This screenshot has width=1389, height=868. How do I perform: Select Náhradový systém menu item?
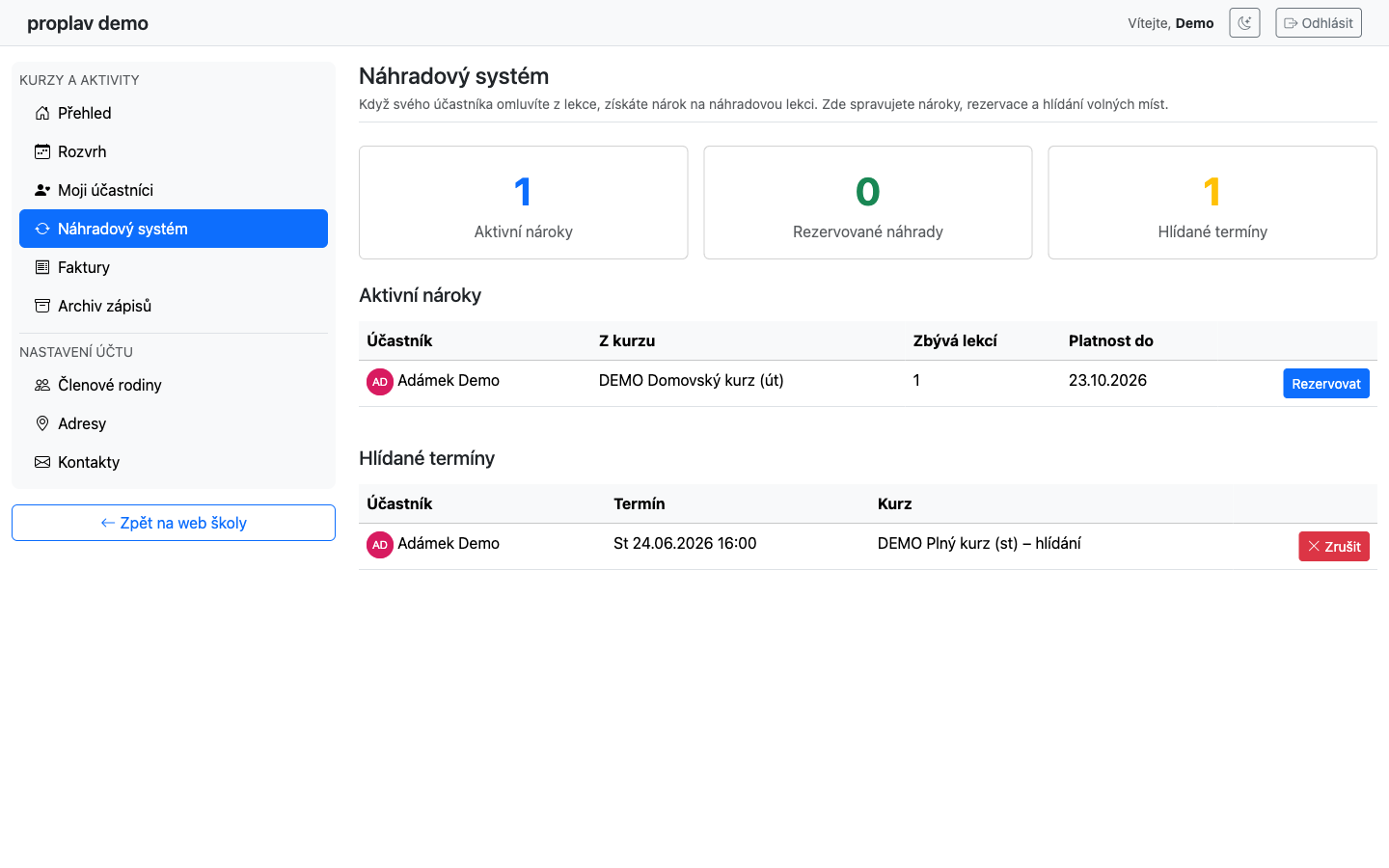pos(174,229)
